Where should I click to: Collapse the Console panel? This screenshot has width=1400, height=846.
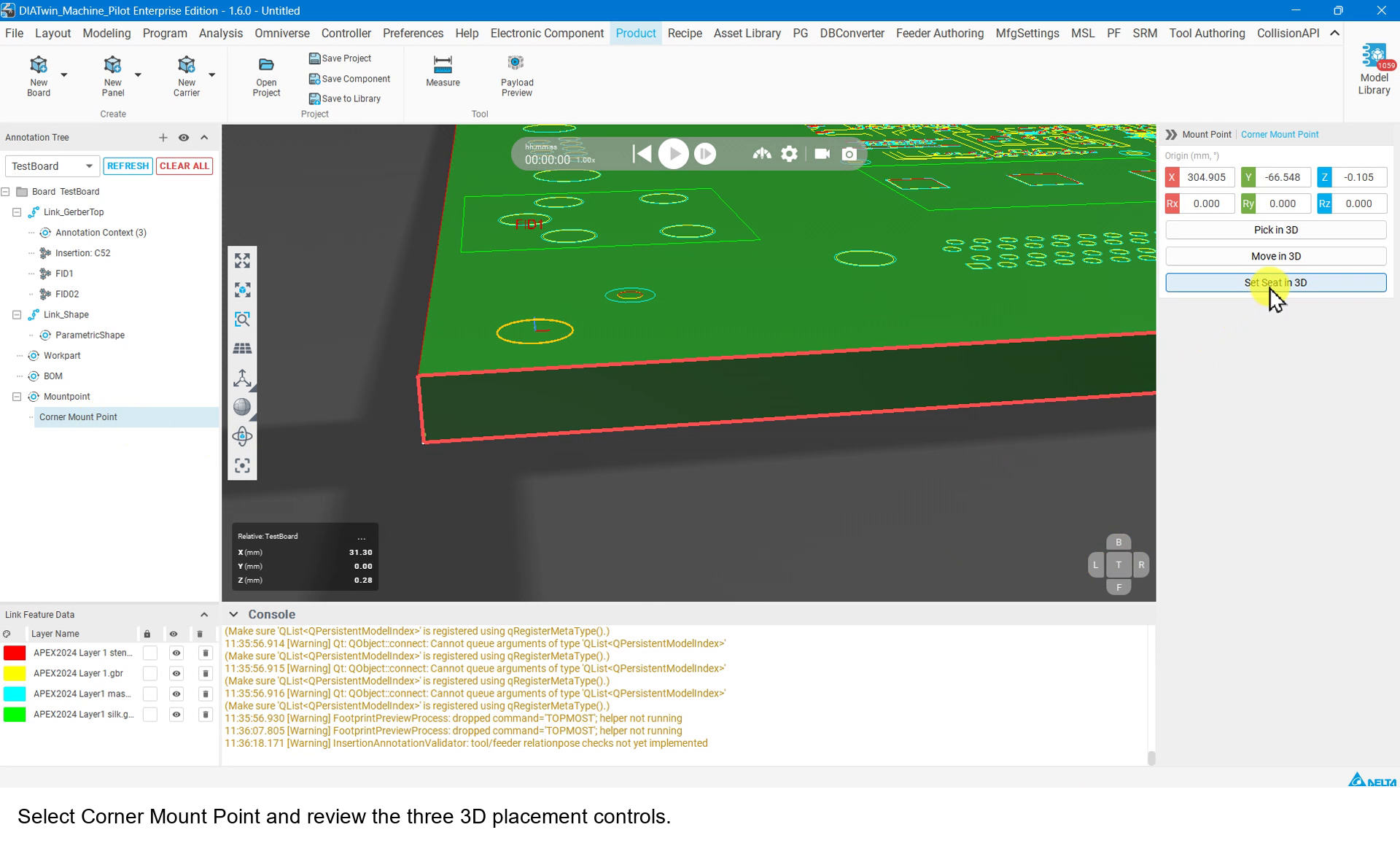tap(233, 614)
